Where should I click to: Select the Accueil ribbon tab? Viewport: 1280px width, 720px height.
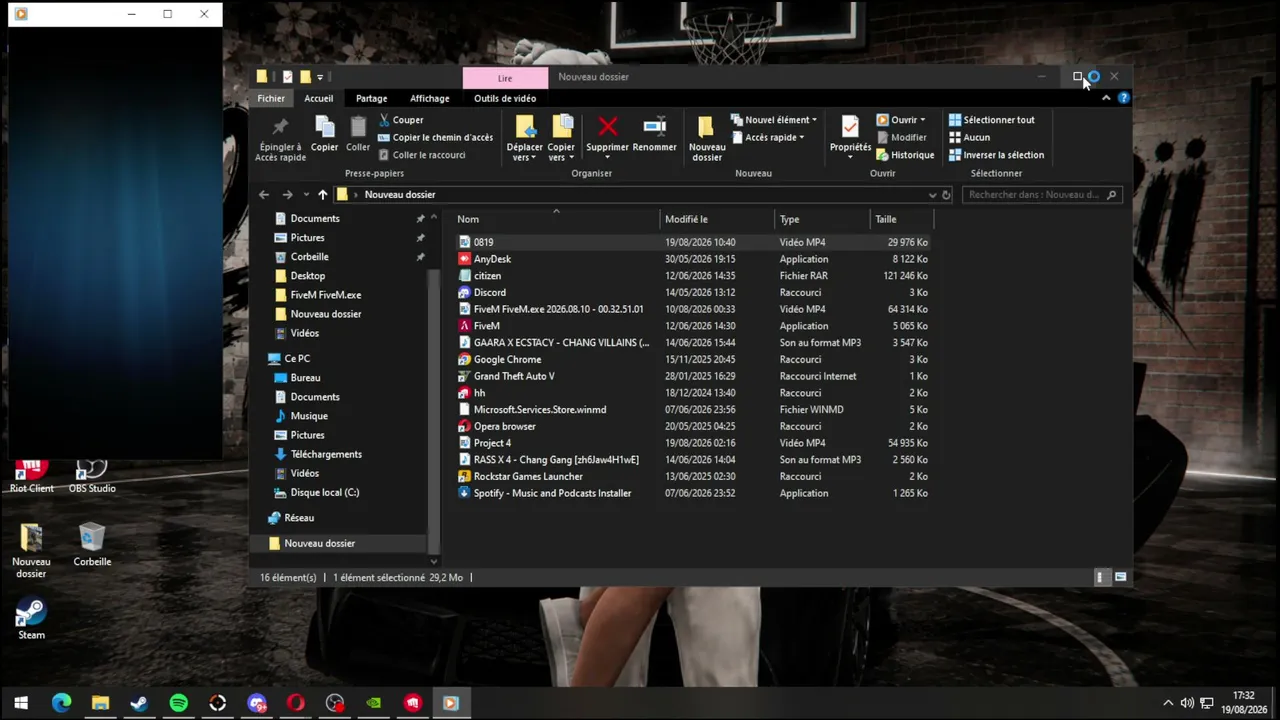[x=319, y=98]
